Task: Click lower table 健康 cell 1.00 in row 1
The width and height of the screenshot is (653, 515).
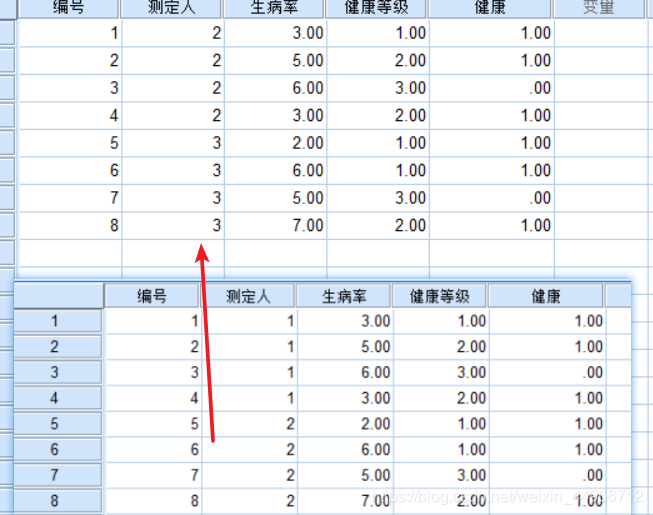Action: click(547, 321)
